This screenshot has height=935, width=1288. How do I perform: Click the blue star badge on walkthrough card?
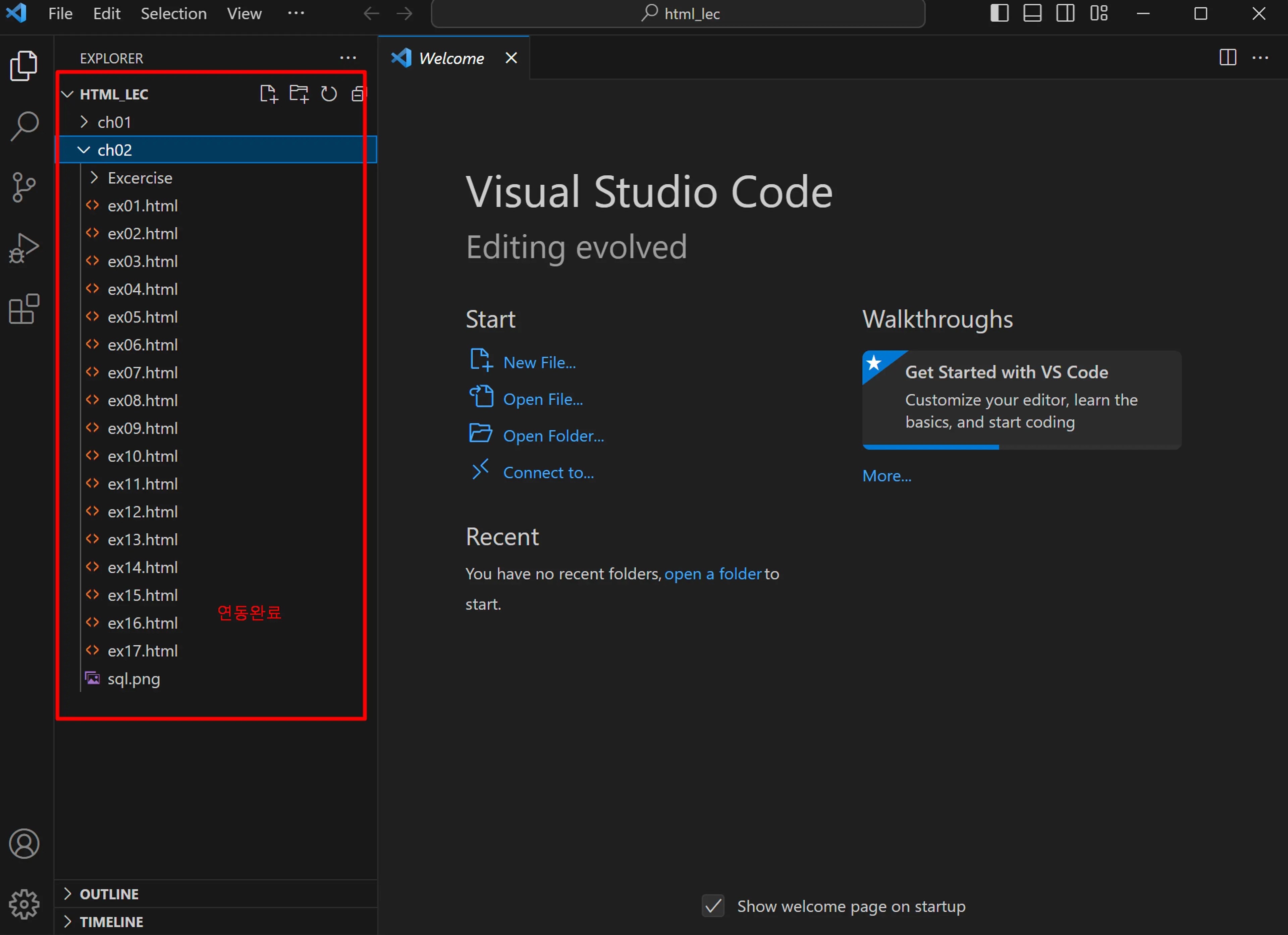tap(874, 363)
